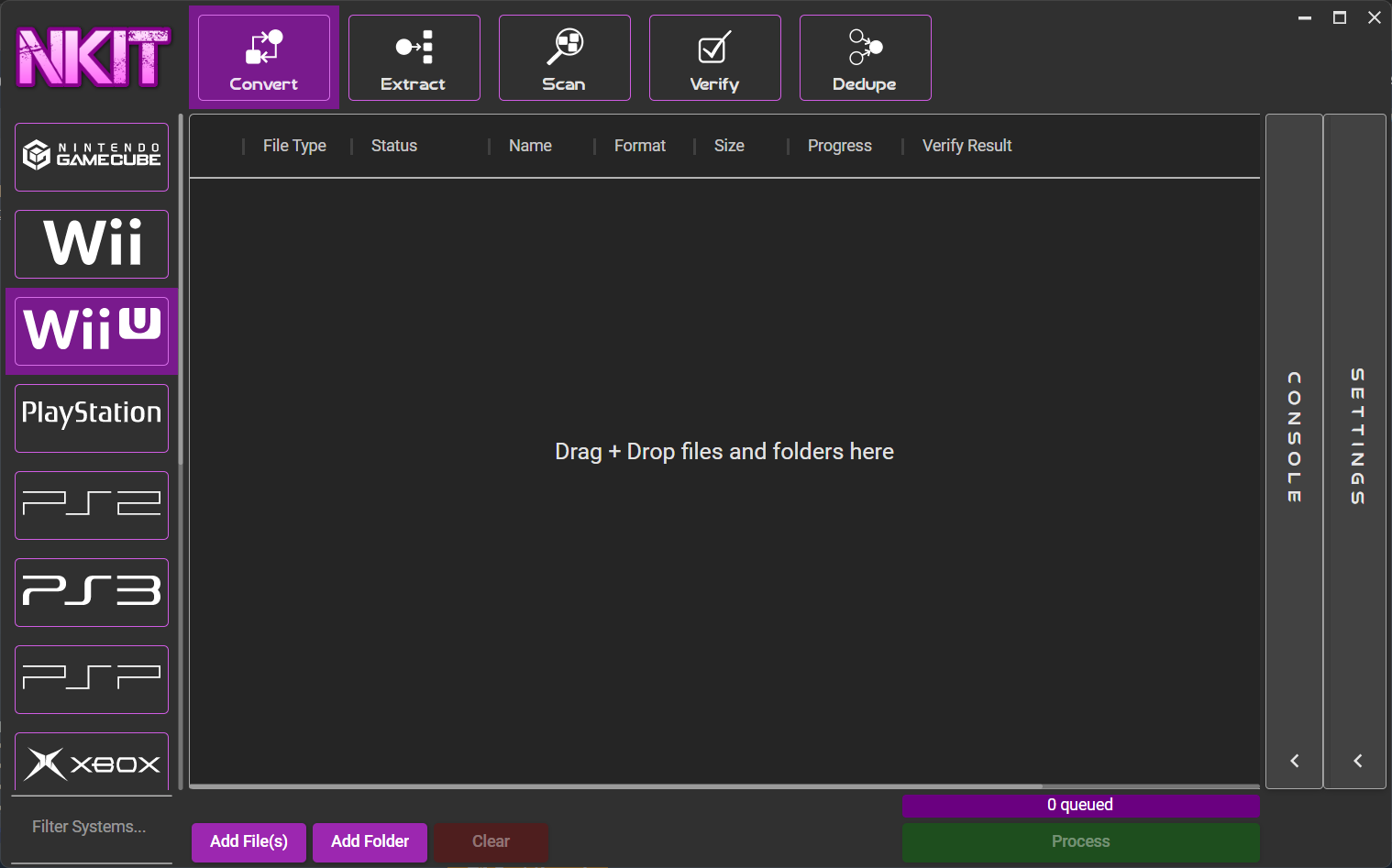This screenshot has height=868, width=1392.
Task: Select the Convert mode
Action: (x=264, y=58)
